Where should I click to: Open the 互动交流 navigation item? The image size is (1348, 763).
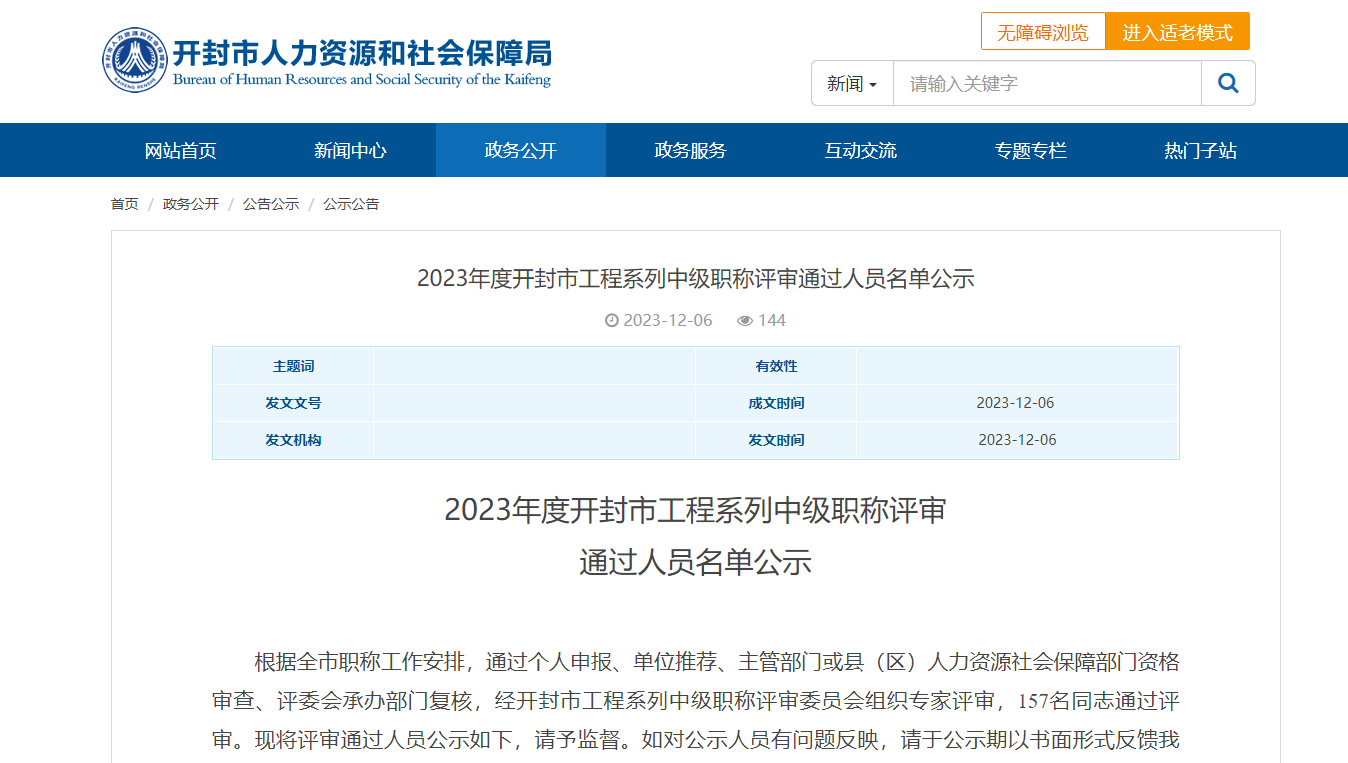861,151
